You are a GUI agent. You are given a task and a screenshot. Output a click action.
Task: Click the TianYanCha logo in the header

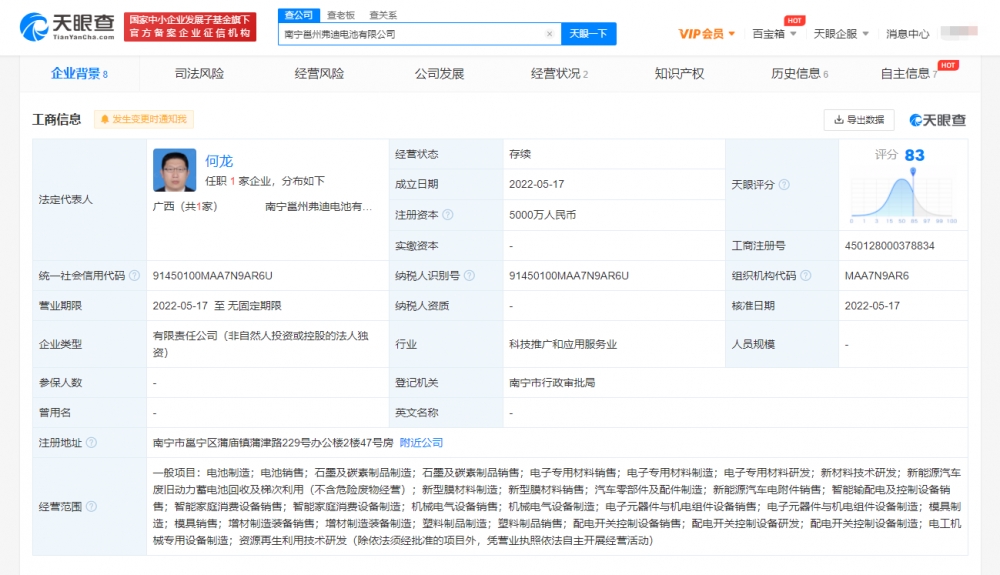(x=67, y=26)
